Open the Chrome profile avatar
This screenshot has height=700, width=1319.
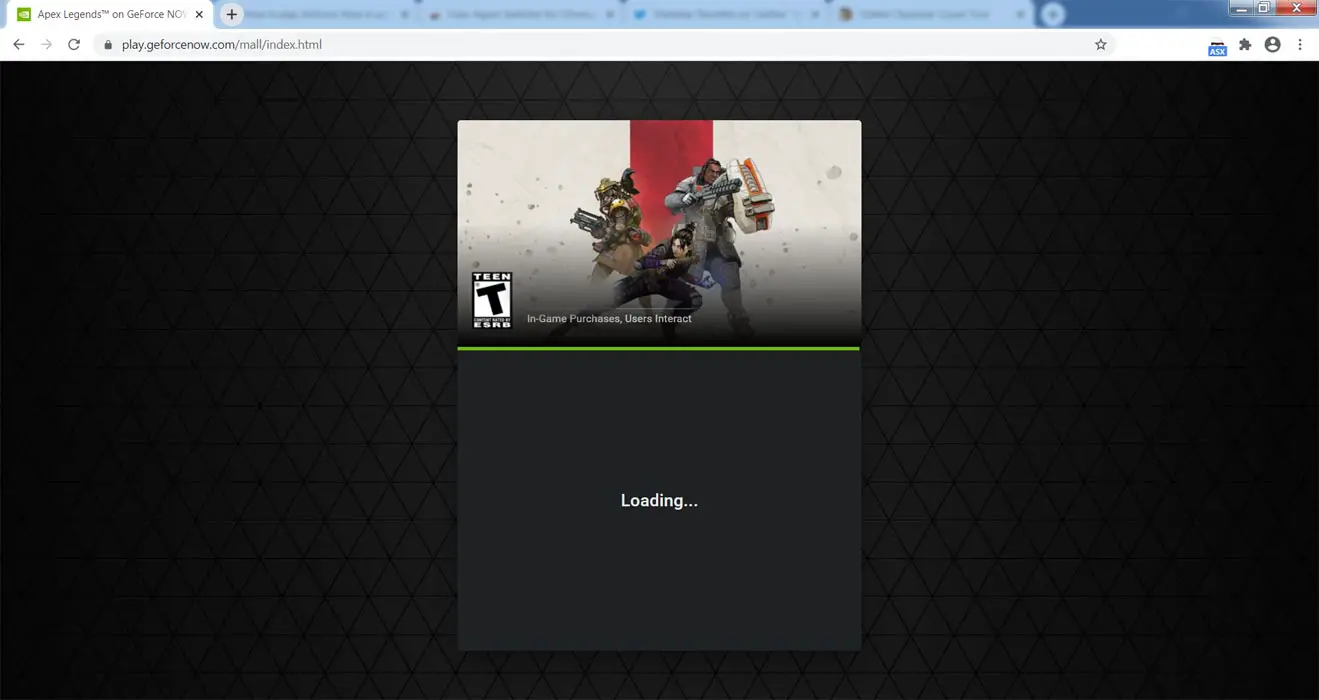[x=1272, y=44]
